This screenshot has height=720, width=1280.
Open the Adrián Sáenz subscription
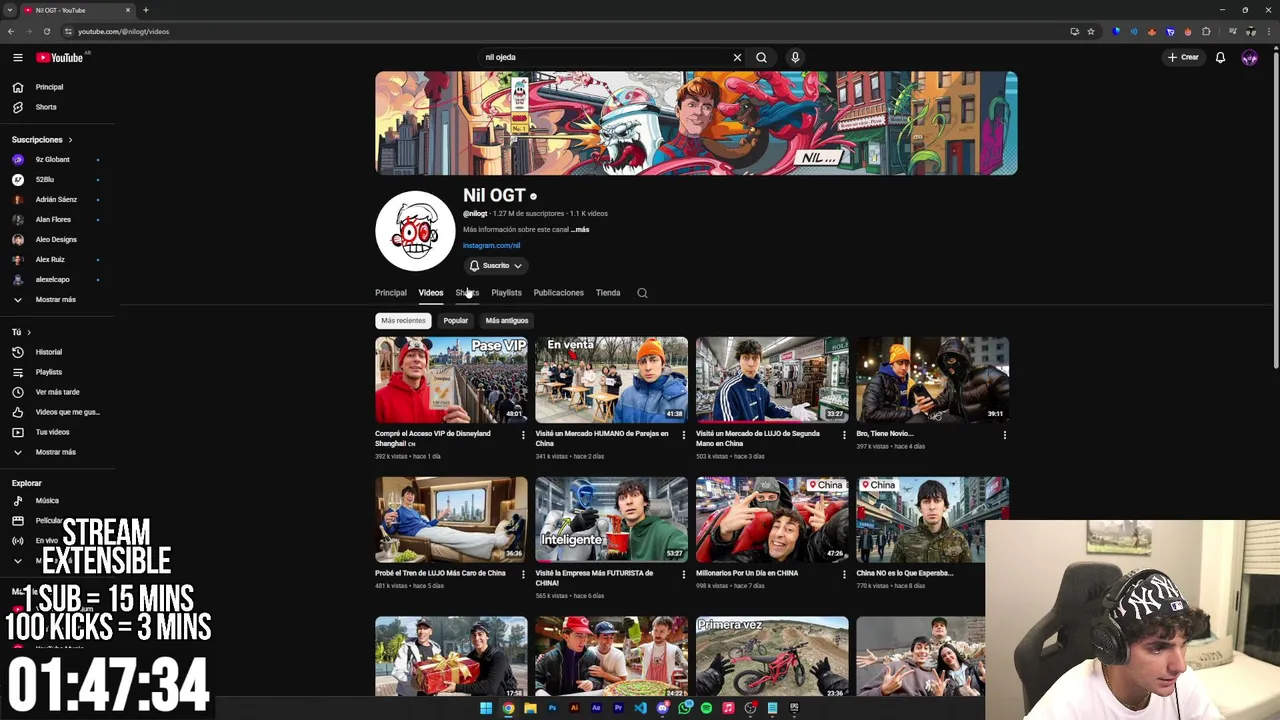coord(57,200)
